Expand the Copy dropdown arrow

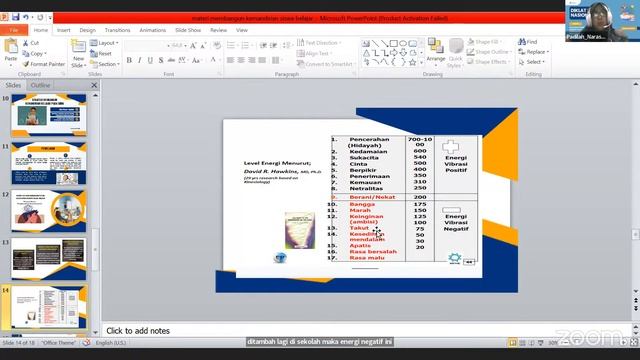point(45,53)
